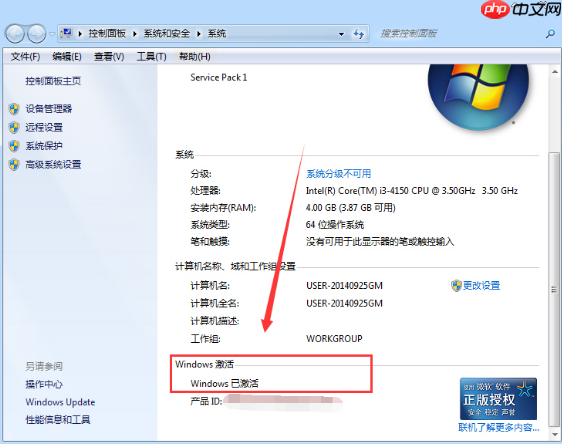Expand the arrow before 系统 in breadcrumb

(x=199, y=34)
